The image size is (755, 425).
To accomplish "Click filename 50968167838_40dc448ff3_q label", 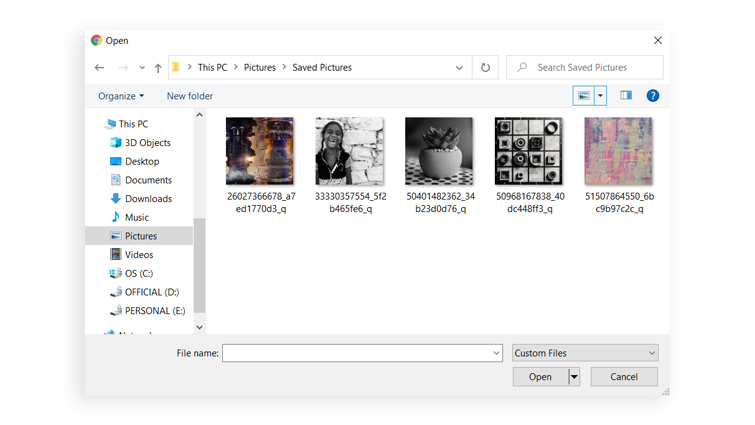I will (530, 203).
